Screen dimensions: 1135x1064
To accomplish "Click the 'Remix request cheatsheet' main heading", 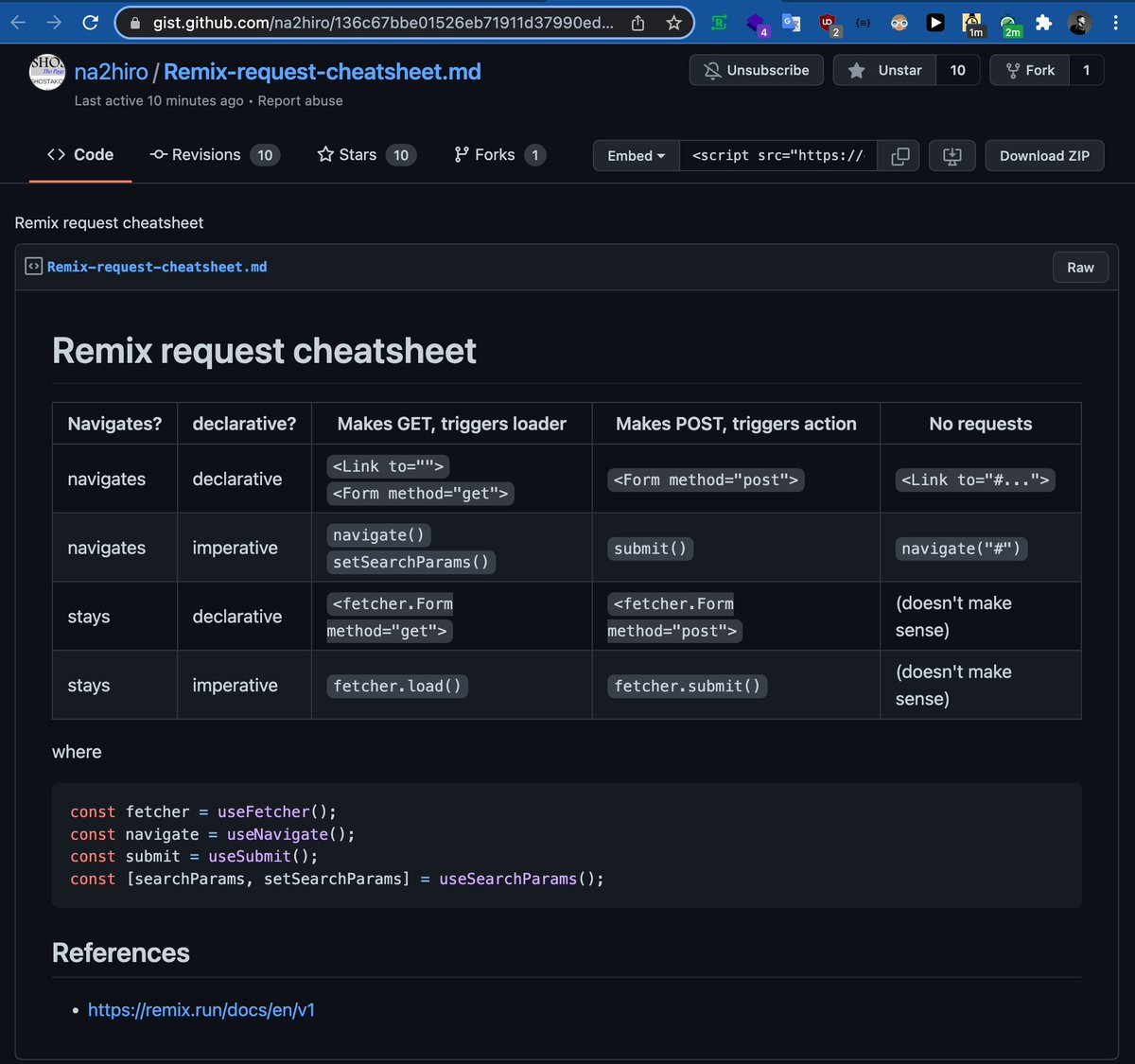I will pos(264,351).
